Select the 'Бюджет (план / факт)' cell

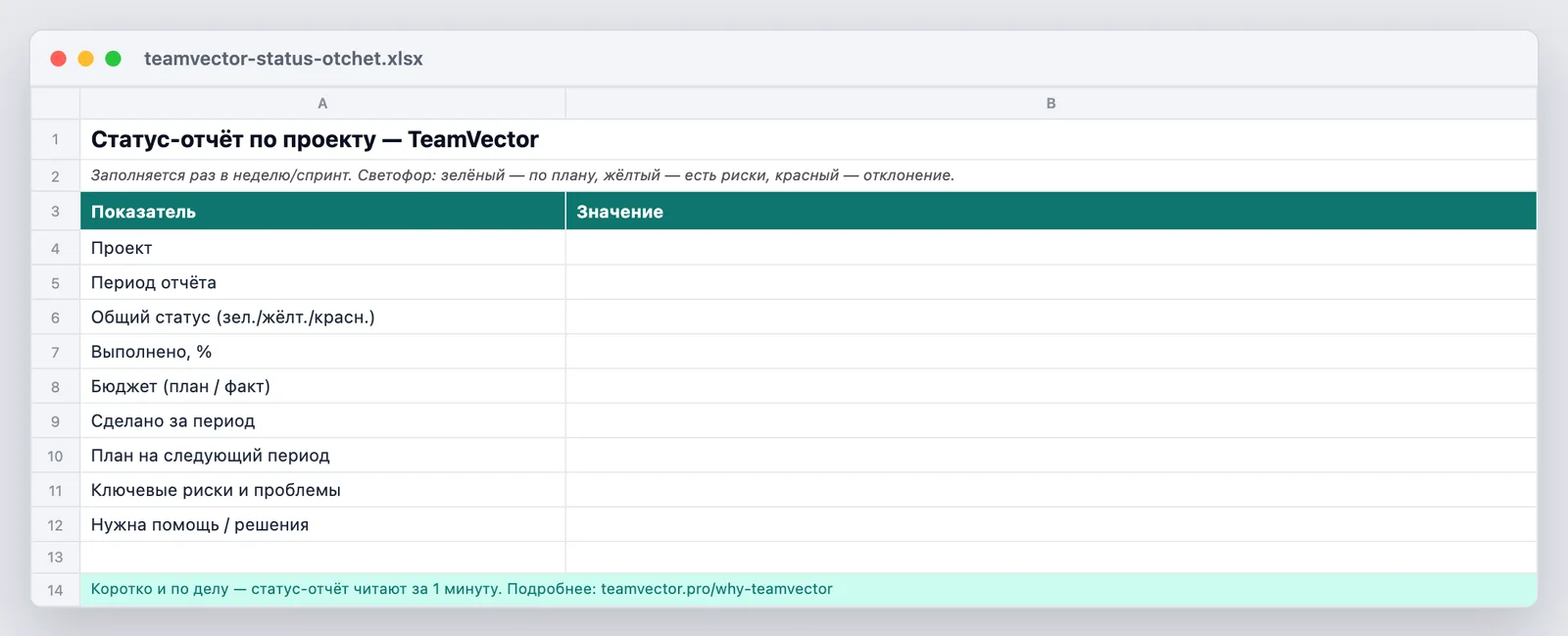[x=322, y=386]
